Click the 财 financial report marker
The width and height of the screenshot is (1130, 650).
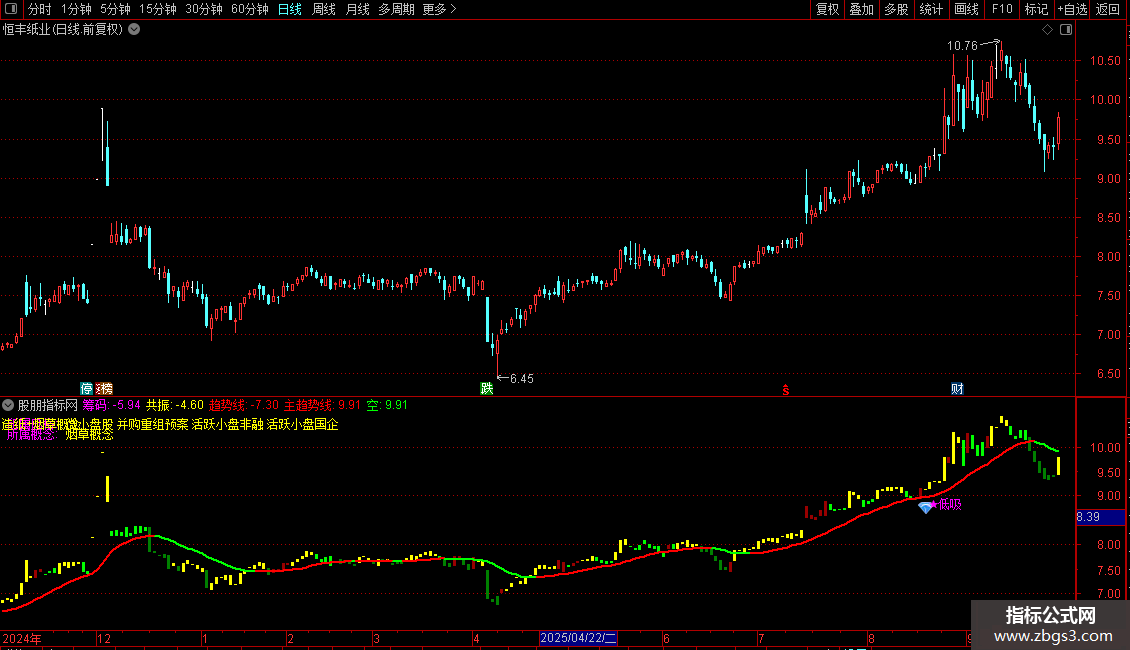click(x=957, y=388)
